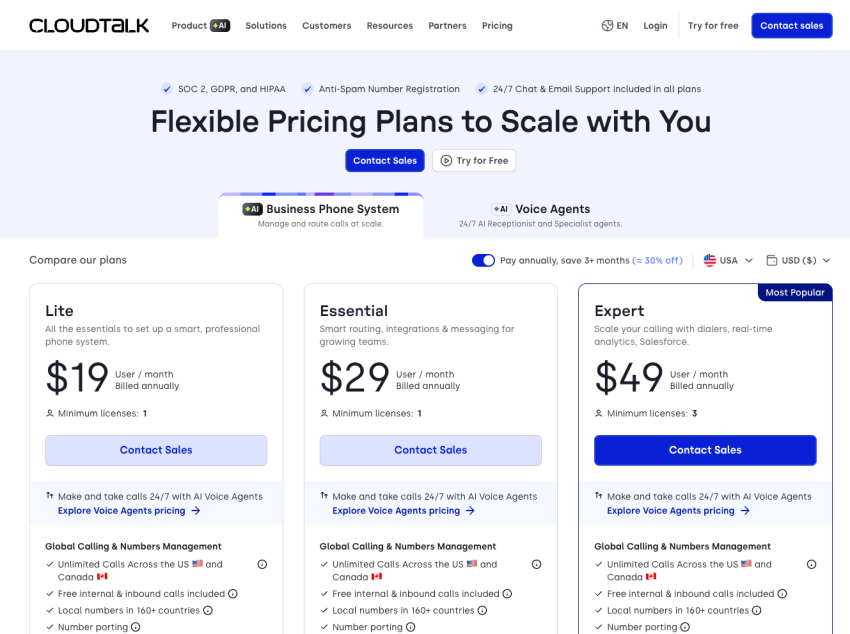The height and width of the screenshot is (634, 850).
Task: Click the SOC 2, GDPR, and HIPAA checkmark
Action: pyautogui.click(x=167, y=89)
